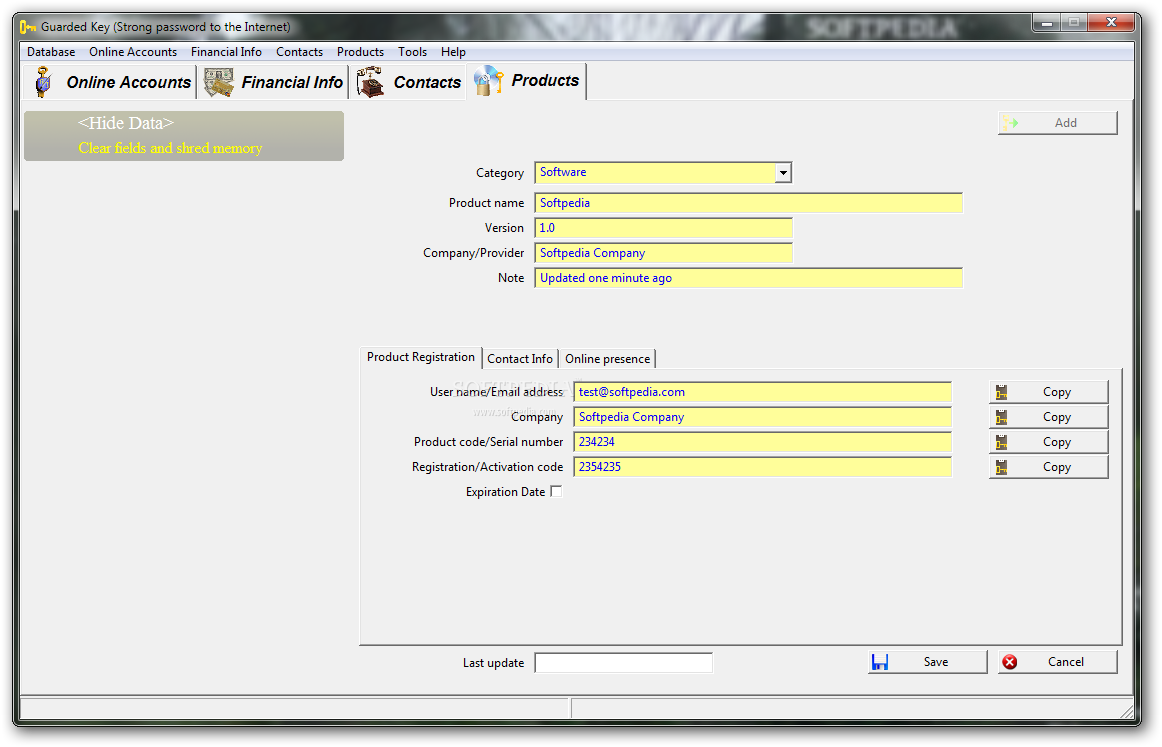Click Clear fields and shred memory
Image resolution: width=1162 pixels, height=747 pixels.
click(x=170, y=148)
